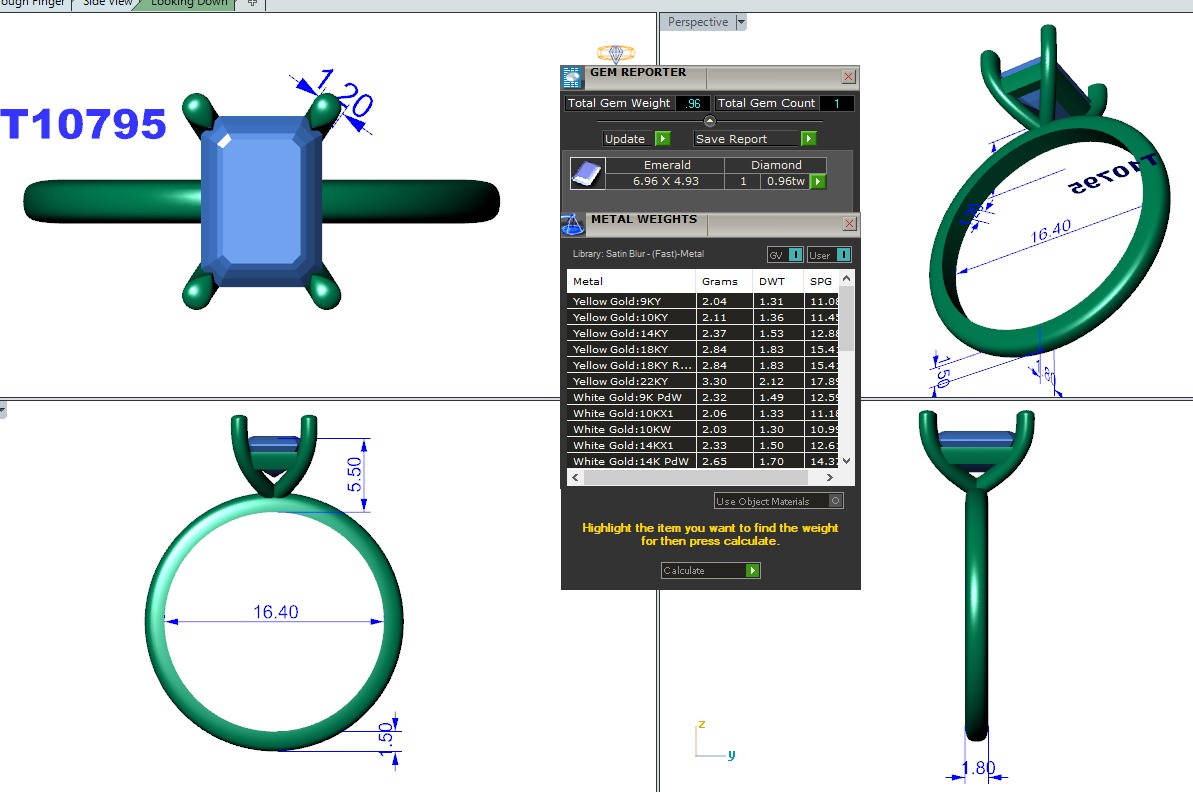Click the ring gem icon above Gem Reporter
The width and height of the screenshot is (1193, 792).
point(613,54)
